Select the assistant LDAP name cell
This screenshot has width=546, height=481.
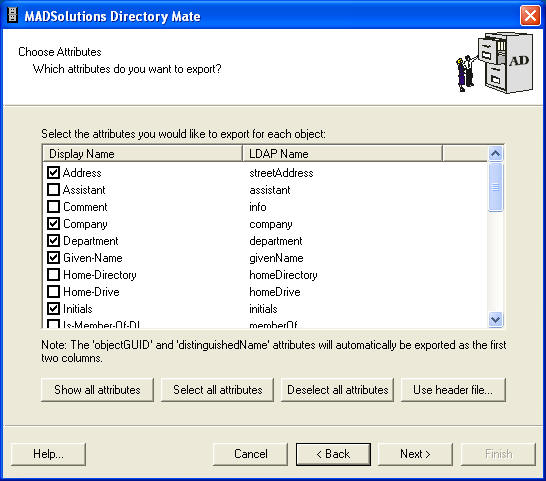tap(270, 190)
